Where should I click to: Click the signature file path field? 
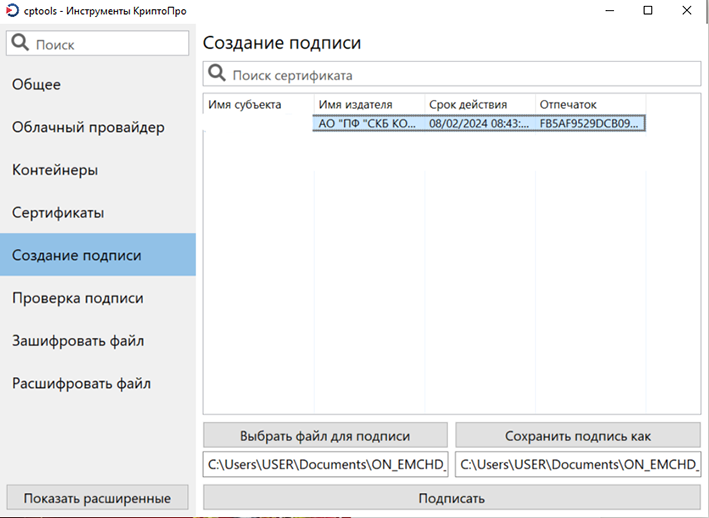[578, 464]
